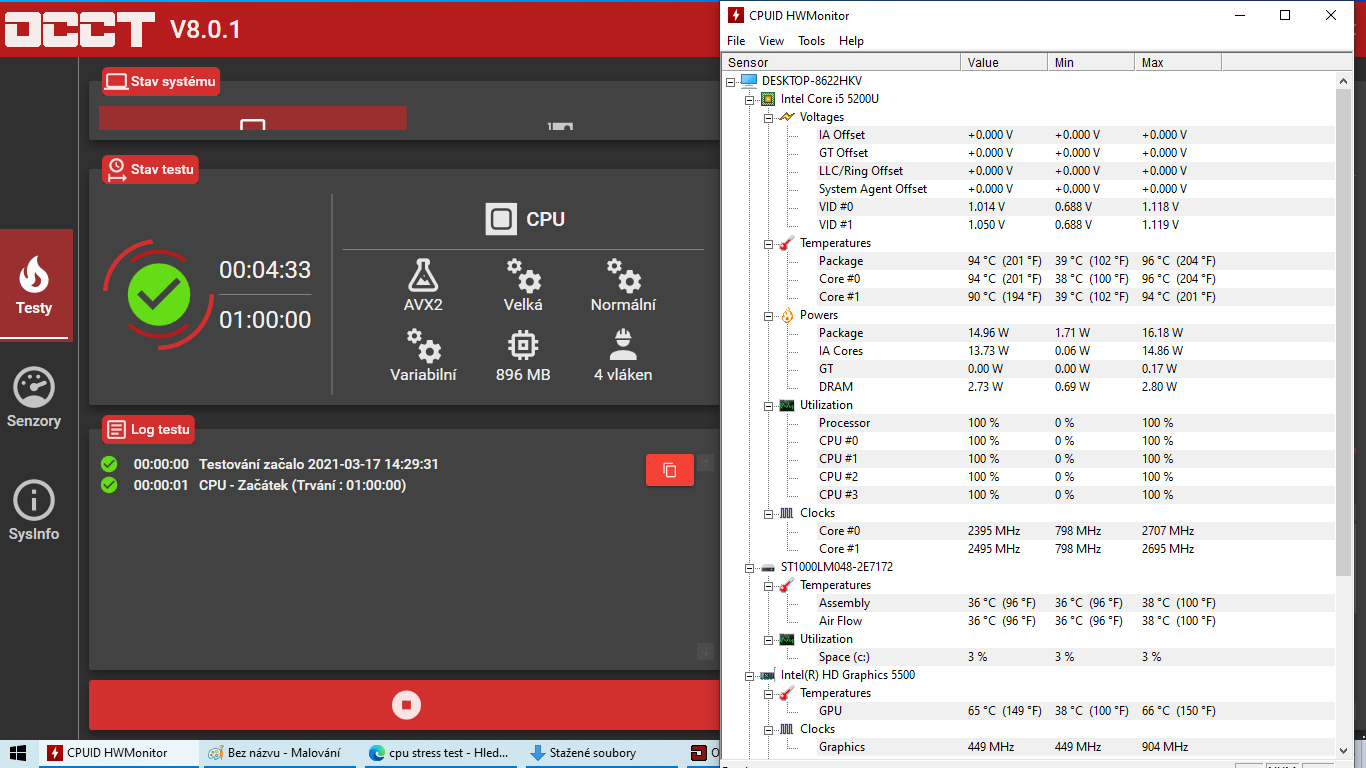Click the Max column header
Screen dimensions: 1366x768
pos(1177,62)
